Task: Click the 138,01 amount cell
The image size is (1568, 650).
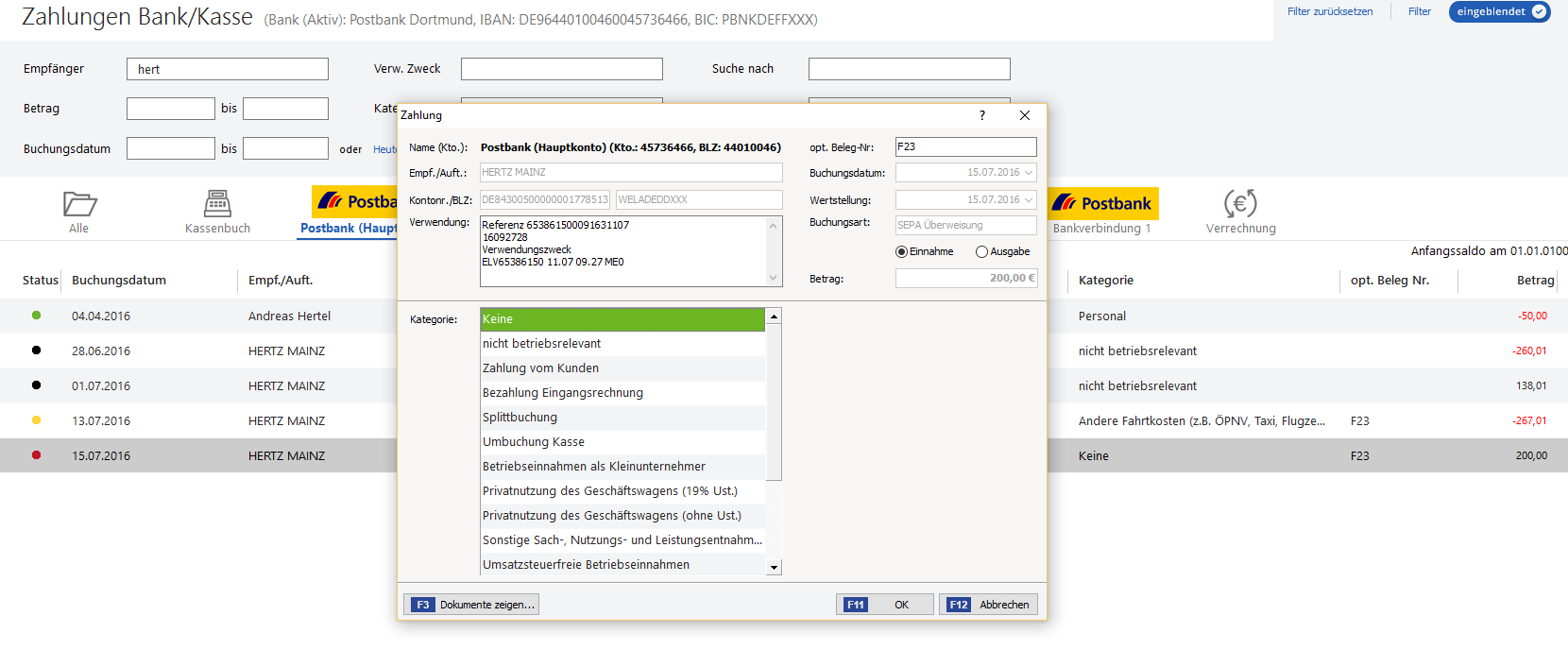Action: [1531, 385]
